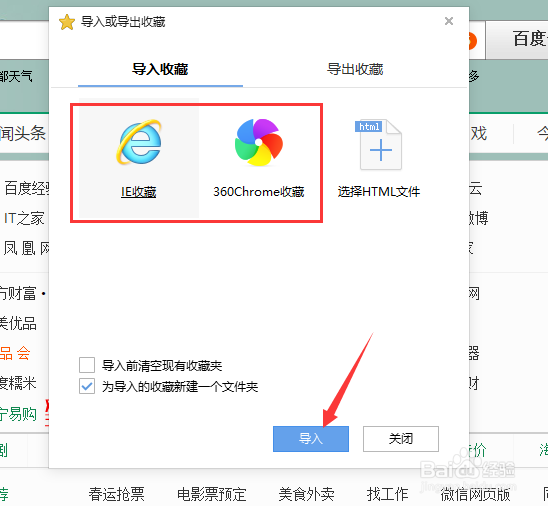This screenshot has width=548, height=506.
Task: Select the IE收藏 Internet Explorer icon
Action: [x=139, y=142]
